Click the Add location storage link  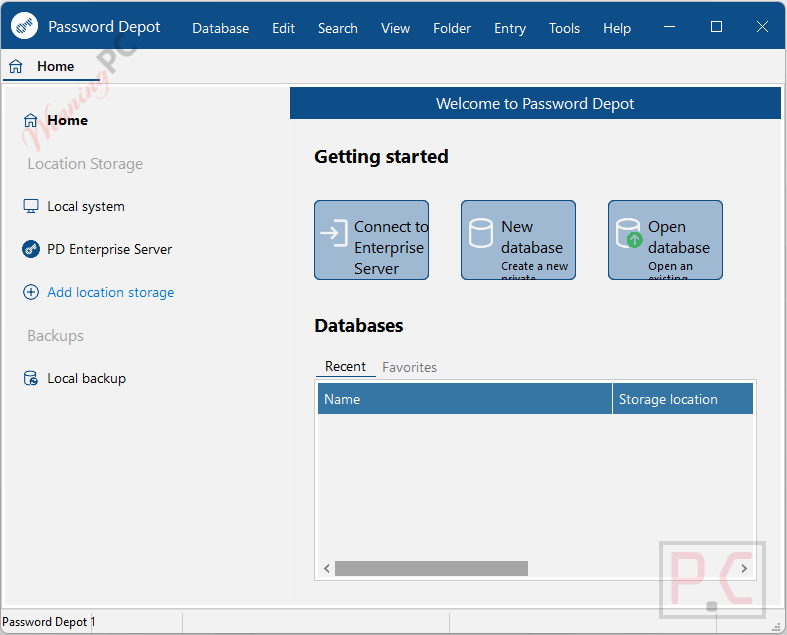110,292
